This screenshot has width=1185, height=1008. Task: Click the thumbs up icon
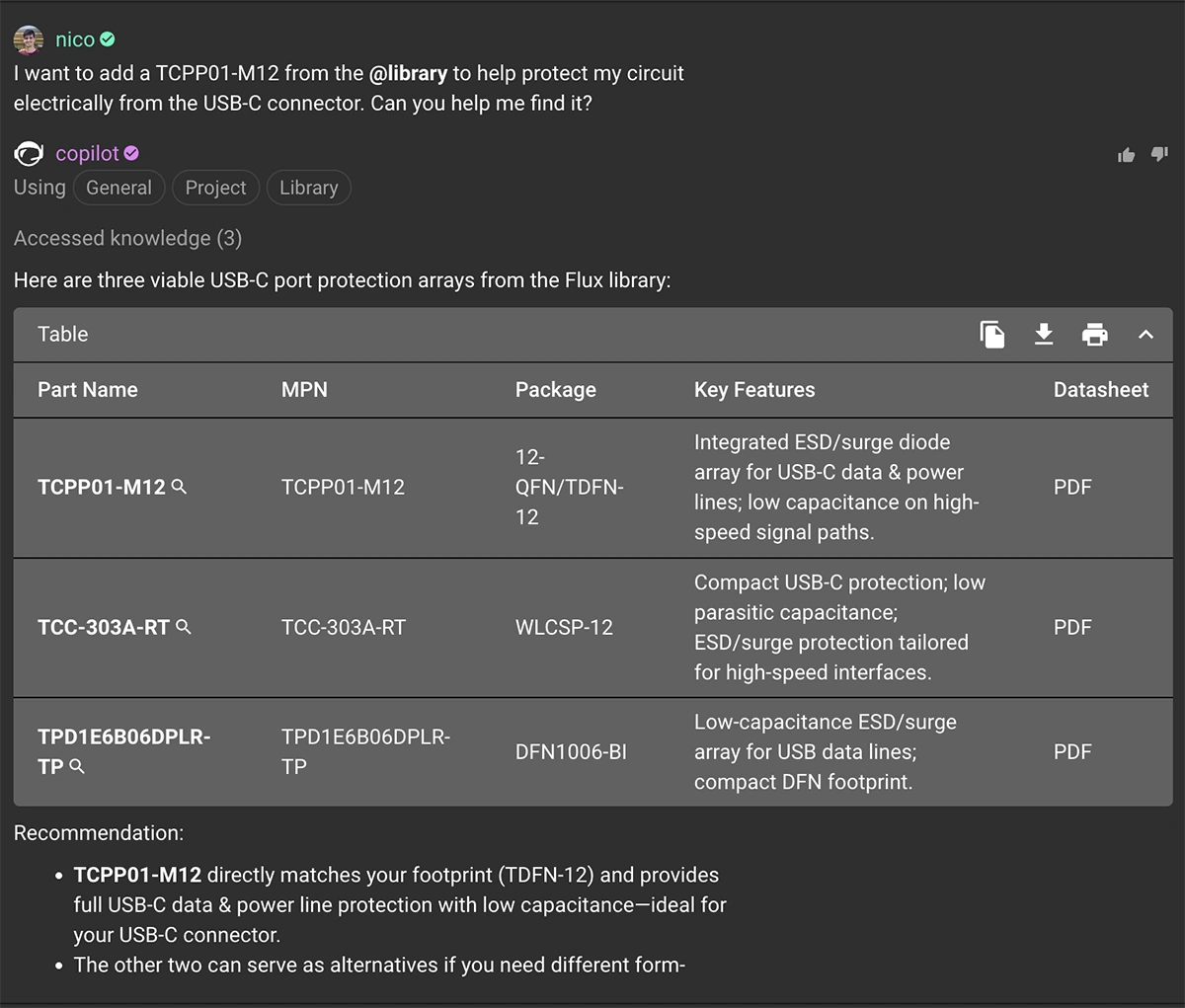click(x=1126, y=155)
